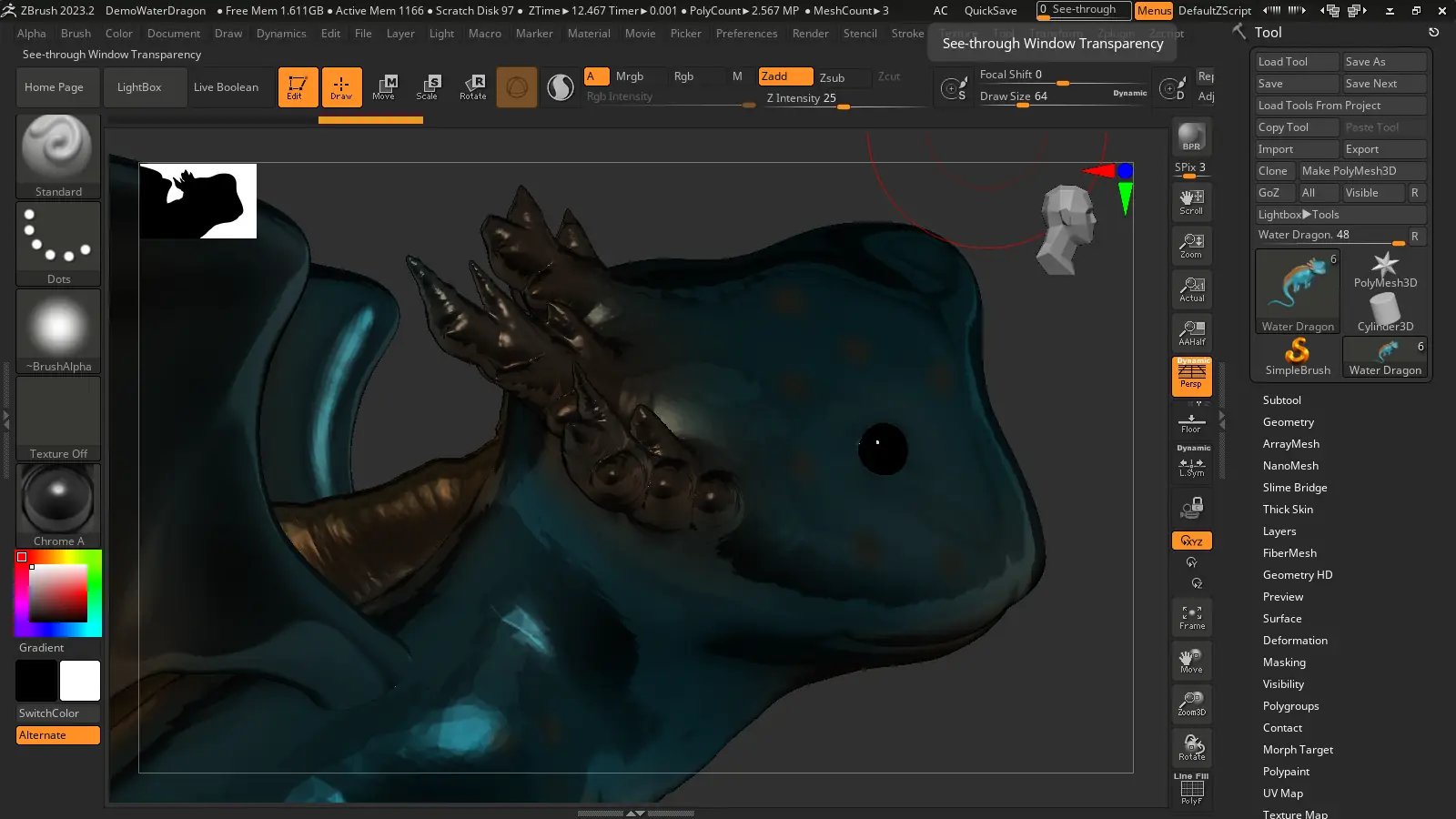Activate the Move transform tool
The image size is (1456, 819).
coord(384,86)
